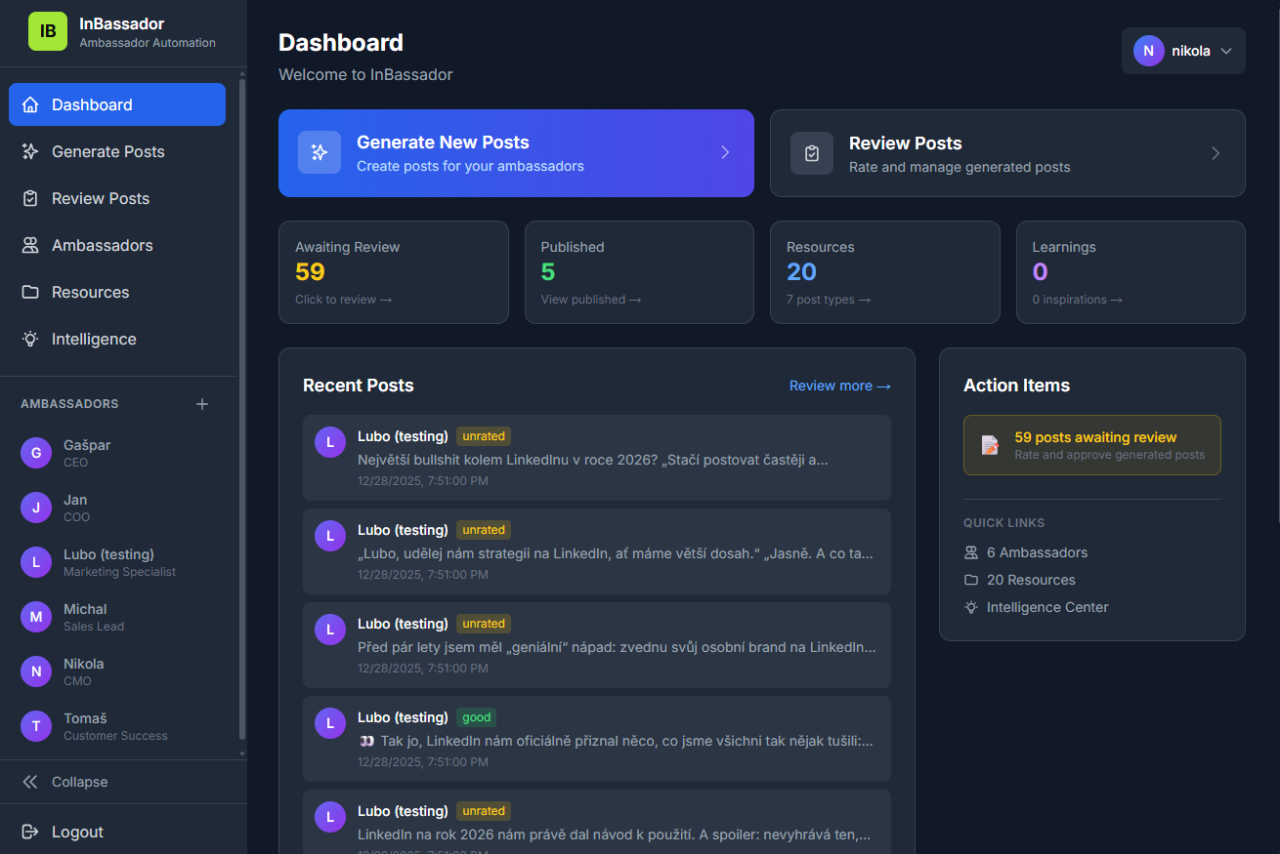Click the clipboard icon on Review Posts card
The image size is (1280, 854).
(x=811, y=153)
